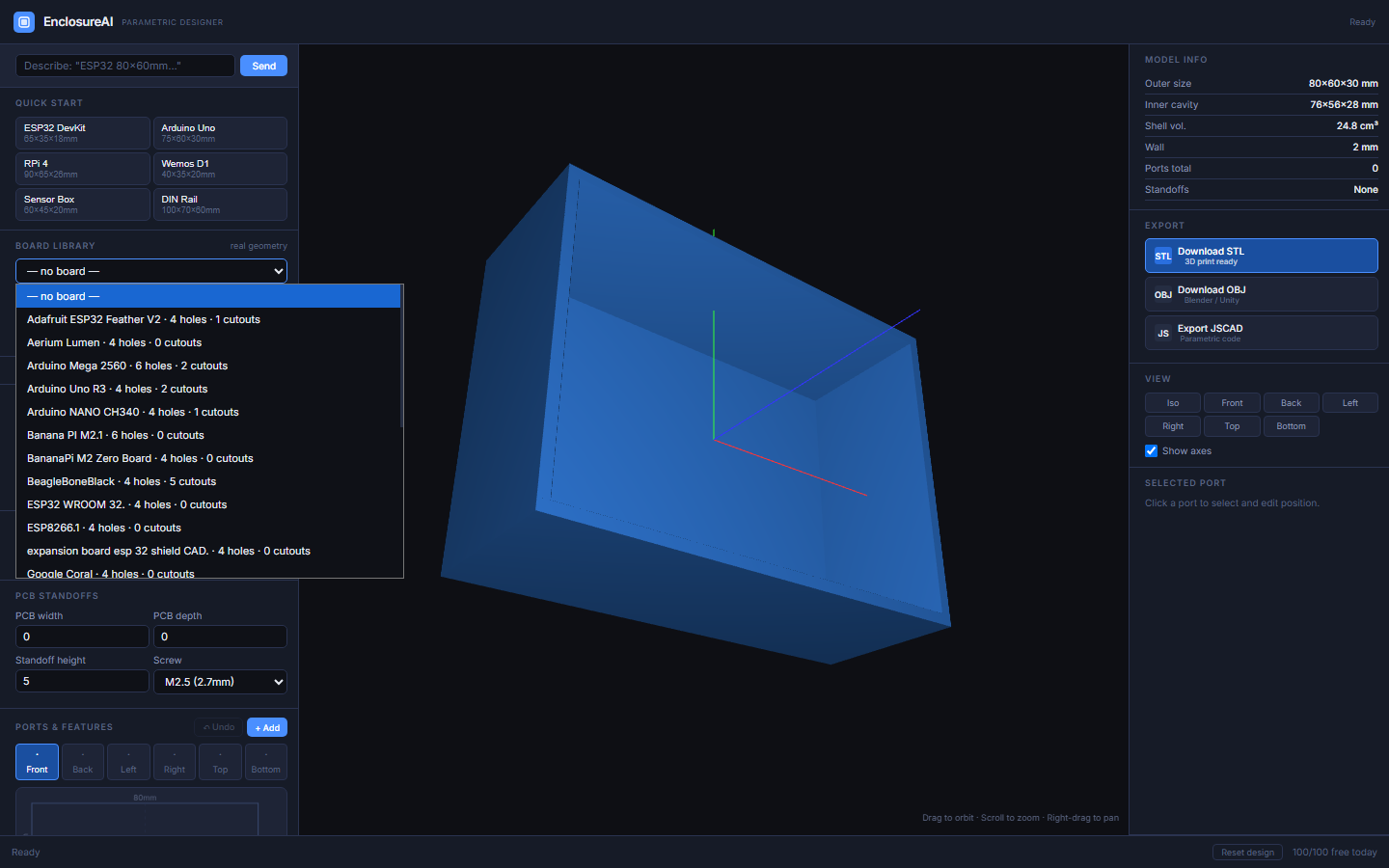Switch to the Back face tab
Screen dimensions: 1389x868
(83, 762)
